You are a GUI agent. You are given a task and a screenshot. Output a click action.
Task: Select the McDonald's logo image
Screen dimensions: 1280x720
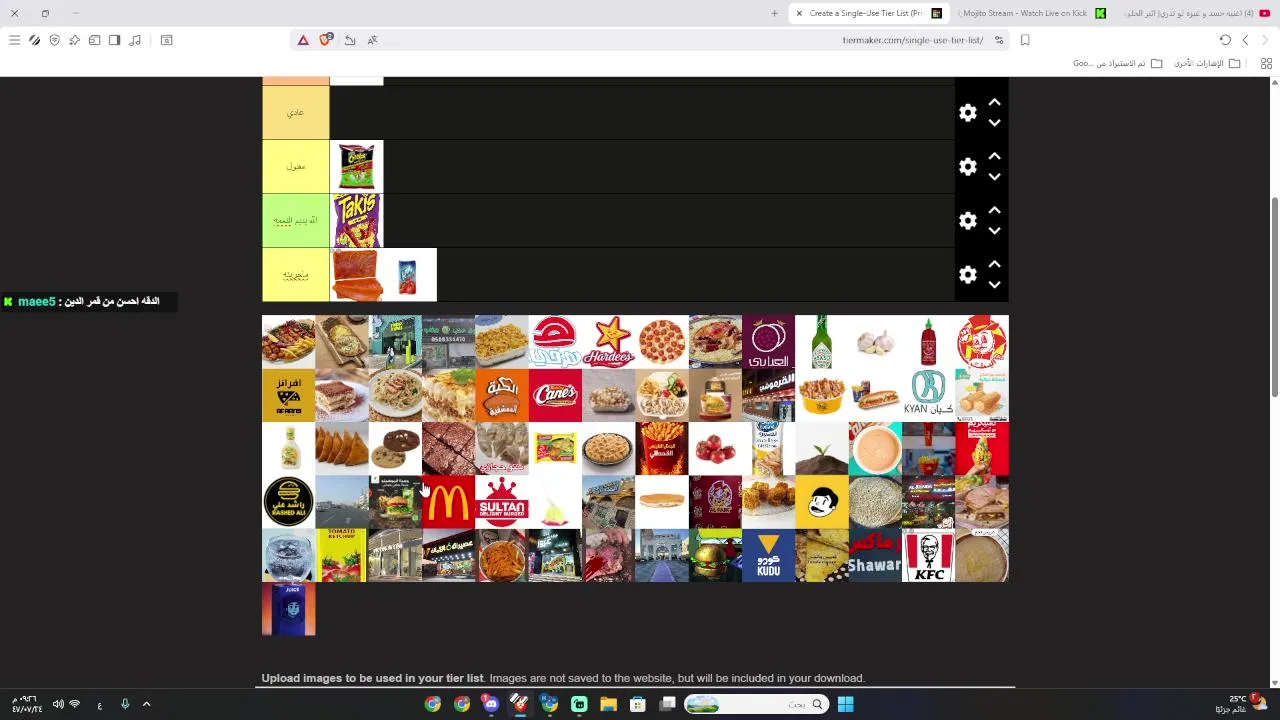(448, 502)
